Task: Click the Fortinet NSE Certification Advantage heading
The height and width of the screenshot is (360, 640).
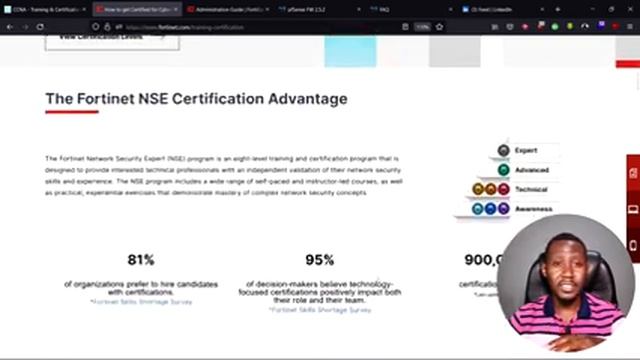Action: click(196, 99)
